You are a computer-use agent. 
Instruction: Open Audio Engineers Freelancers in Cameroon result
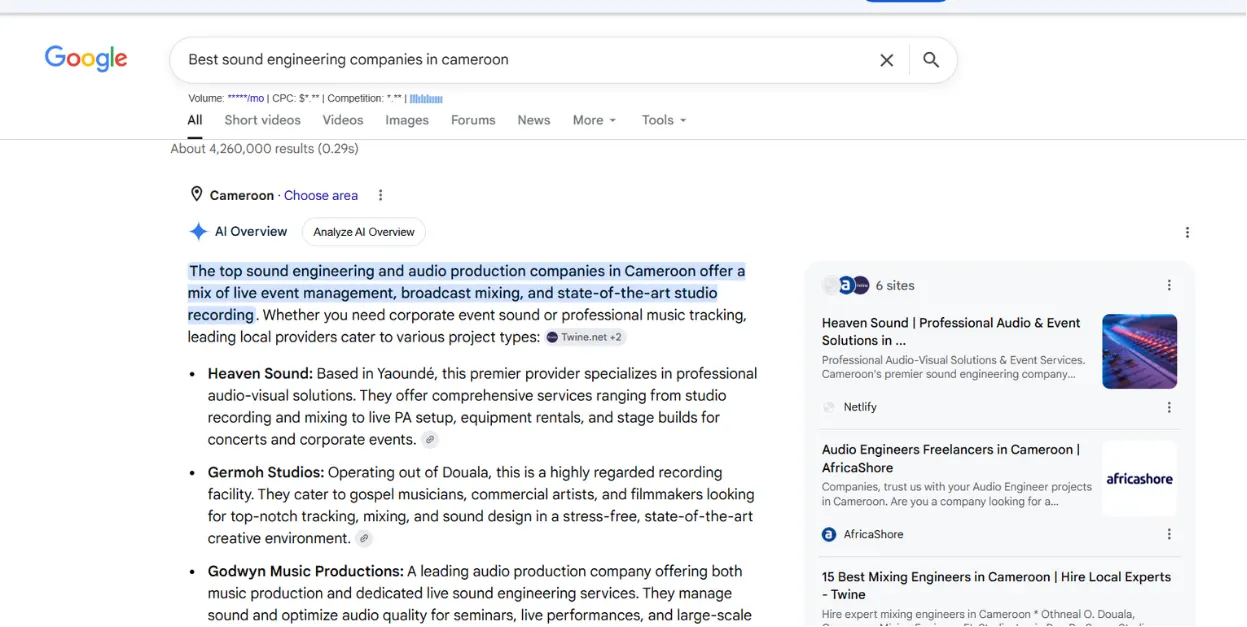(951, 458)
